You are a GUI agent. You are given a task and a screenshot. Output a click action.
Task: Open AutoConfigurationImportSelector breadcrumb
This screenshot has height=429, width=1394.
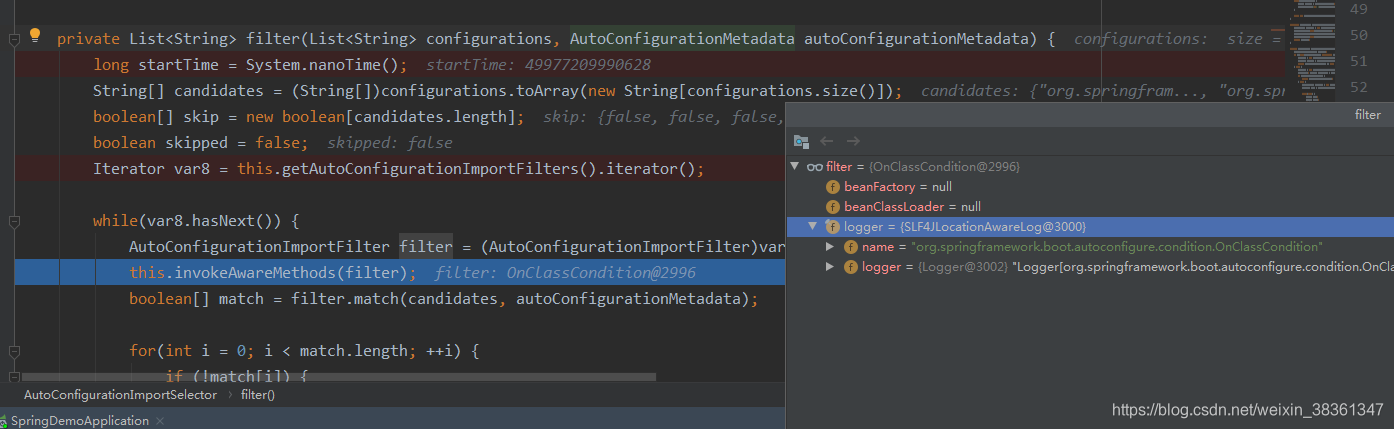pyautogui.click(x=120, y=395)
